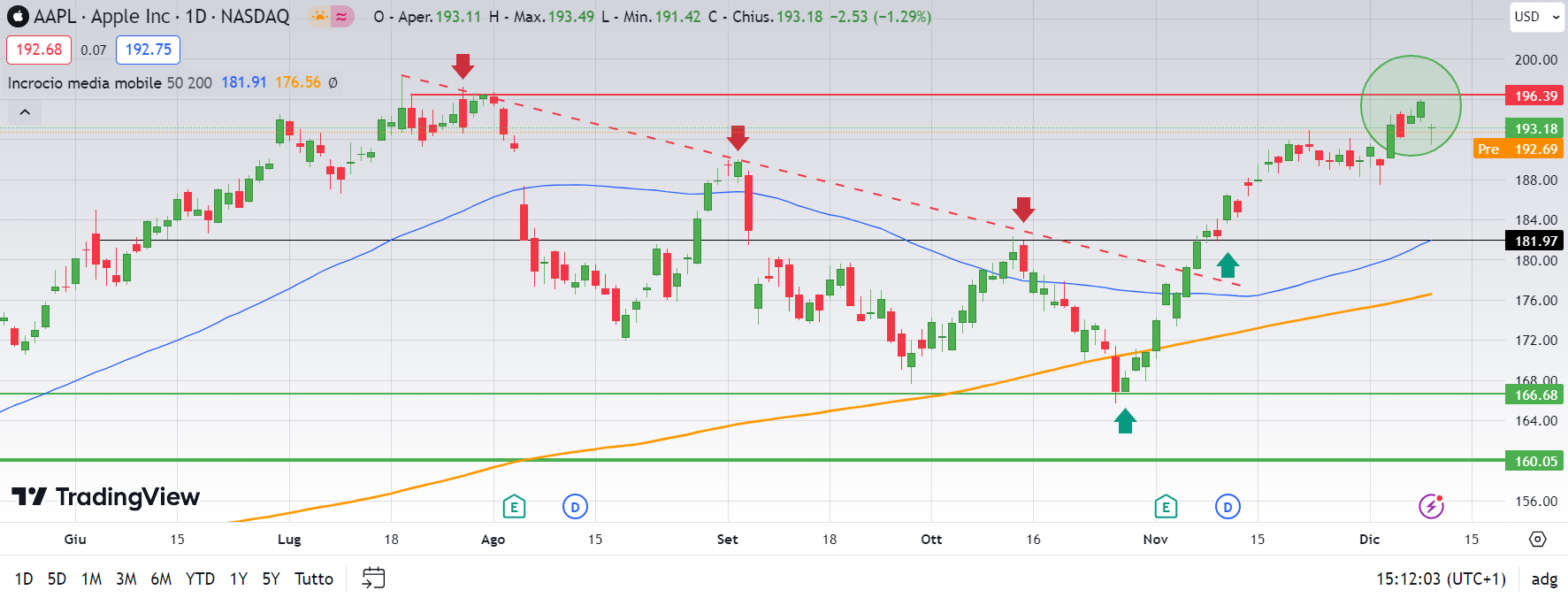Select the 1Y time range
This screenshot has width=1568, height=598.
click(239, 579)
